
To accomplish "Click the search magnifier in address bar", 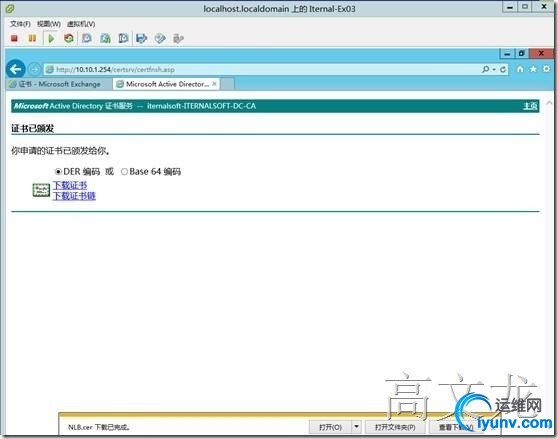I will (x=485, y=69).
